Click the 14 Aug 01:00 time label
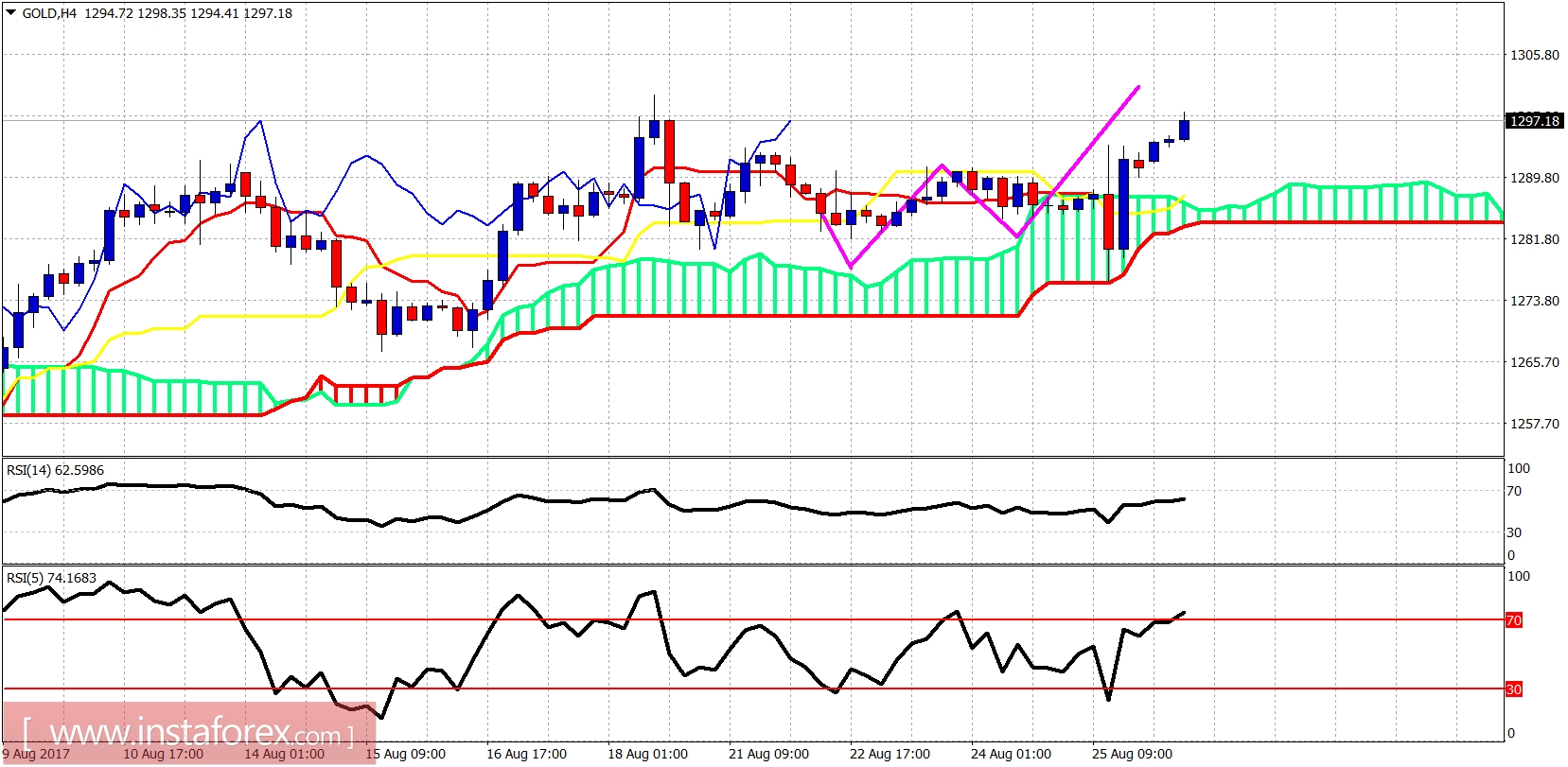The image size is (1568, 767). click(x=284, y=754)
